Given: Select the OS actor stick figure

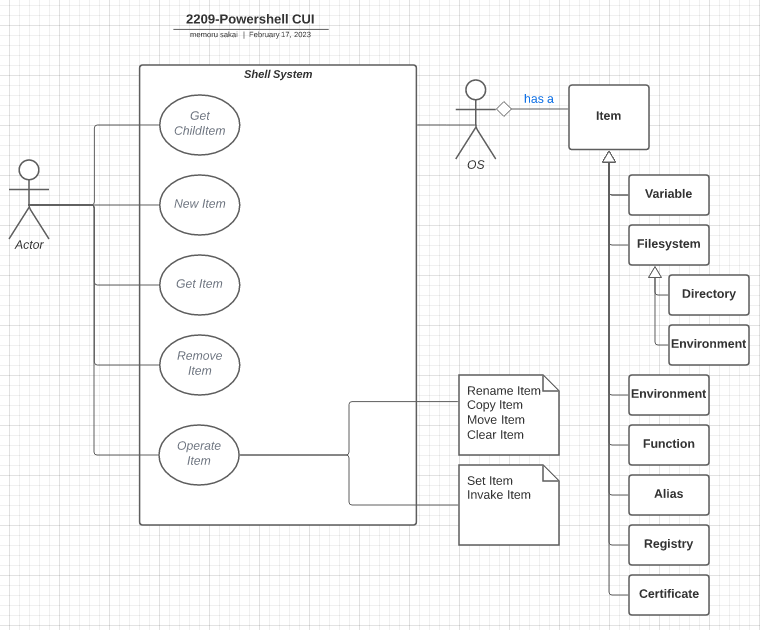Looking at the screenshot, I should click(x=475, y=119).
